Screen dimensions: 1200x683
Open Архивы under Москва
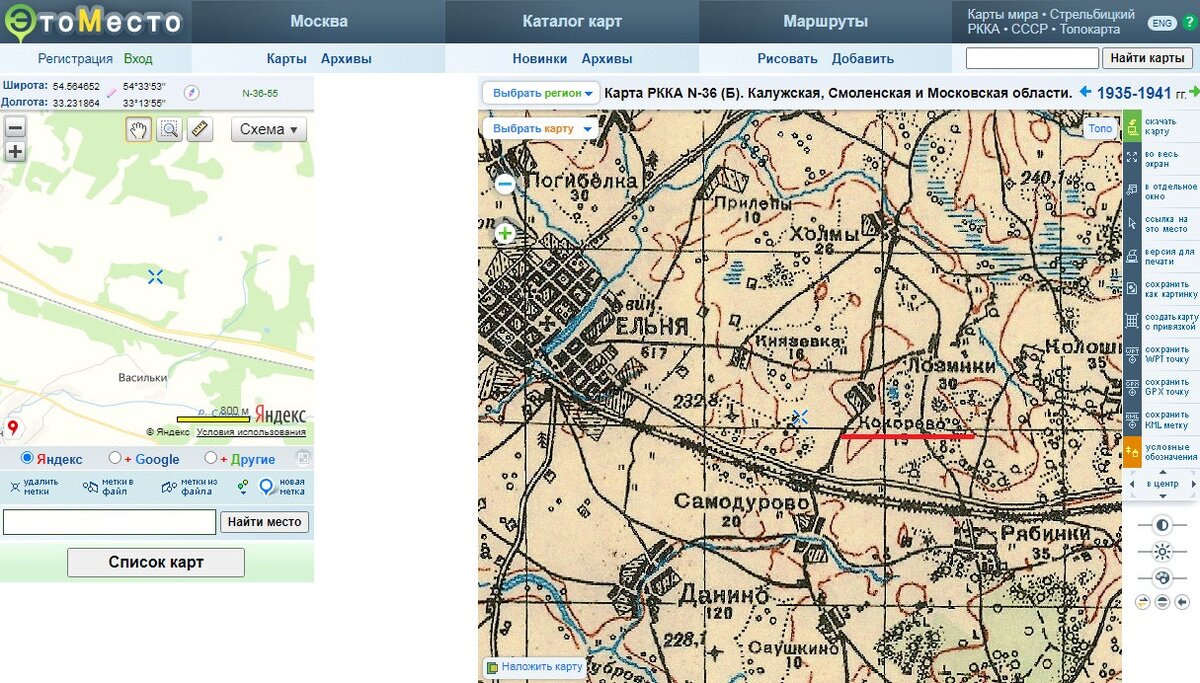click(x=346, y=59)
